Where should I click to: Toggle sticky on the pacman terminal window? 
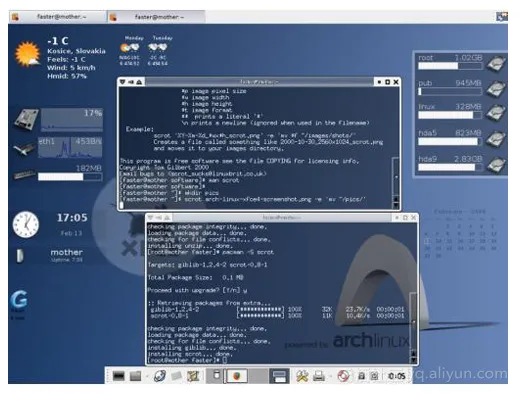pos(159,218)
